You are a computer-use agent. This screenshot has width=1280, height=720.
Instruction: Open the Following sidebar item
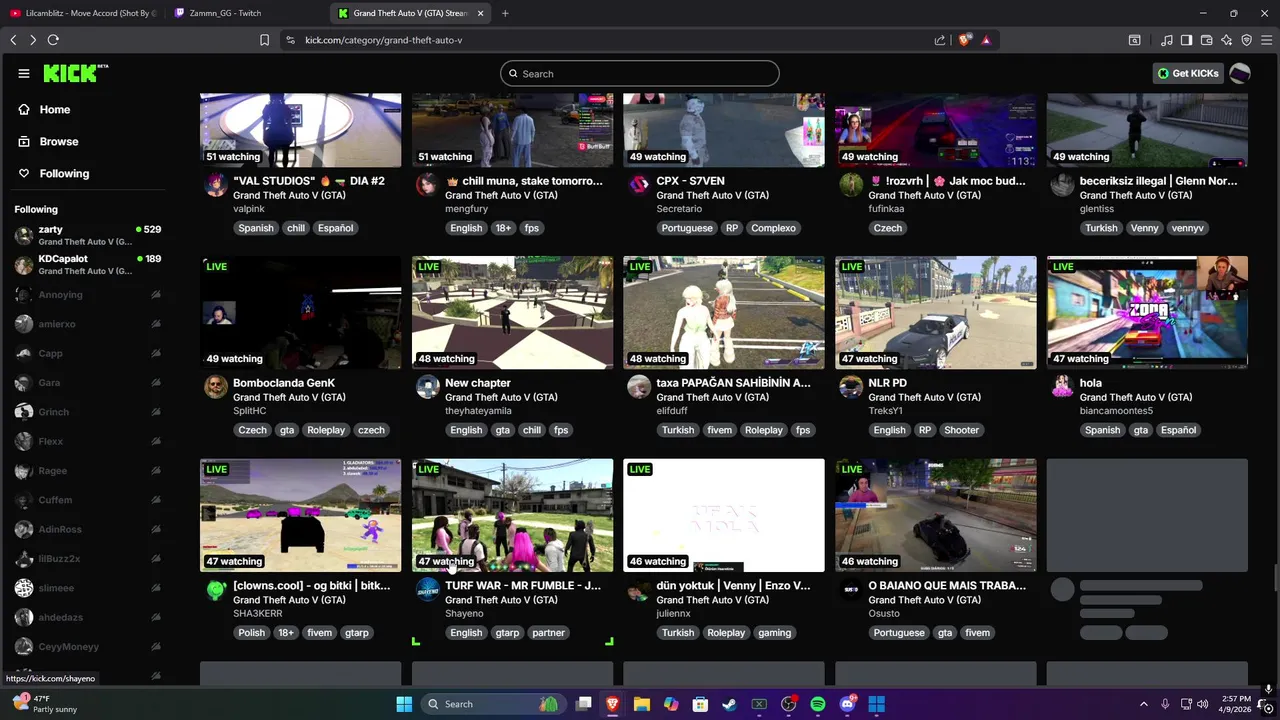pos(64,174)
